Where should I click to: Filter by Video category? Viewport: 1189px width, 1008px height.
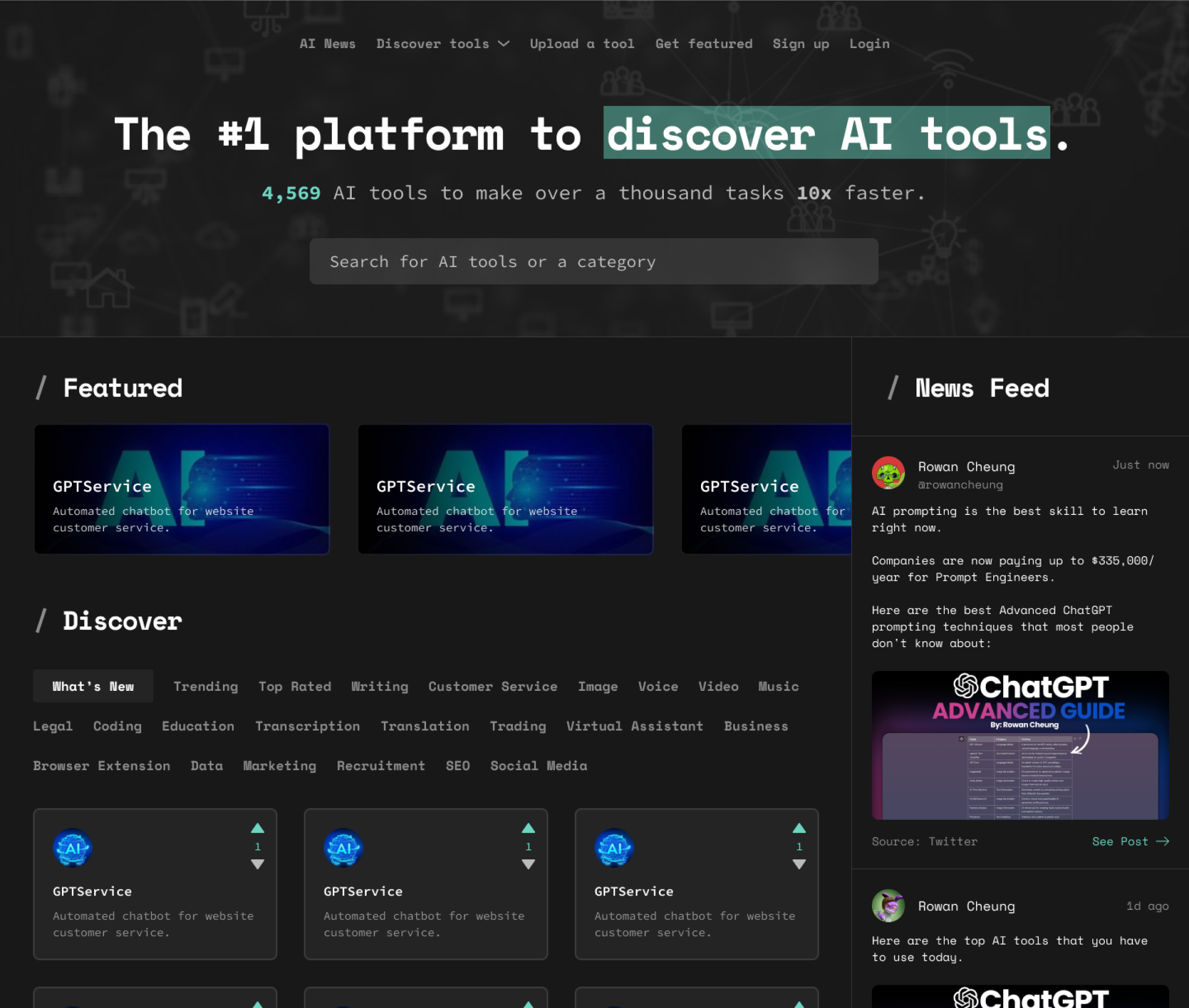coord(718,686)
